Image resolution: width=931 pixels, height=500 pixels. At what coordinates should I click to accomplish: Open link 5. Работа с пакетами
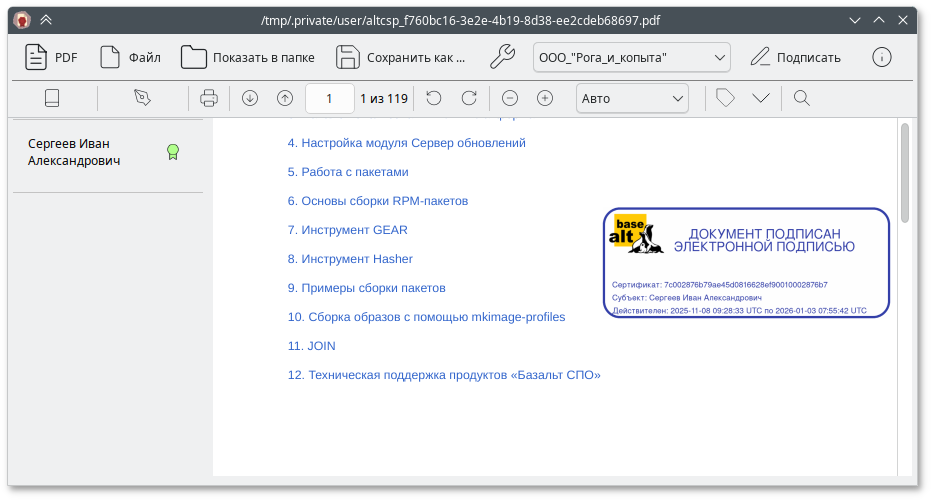point(348,172)
